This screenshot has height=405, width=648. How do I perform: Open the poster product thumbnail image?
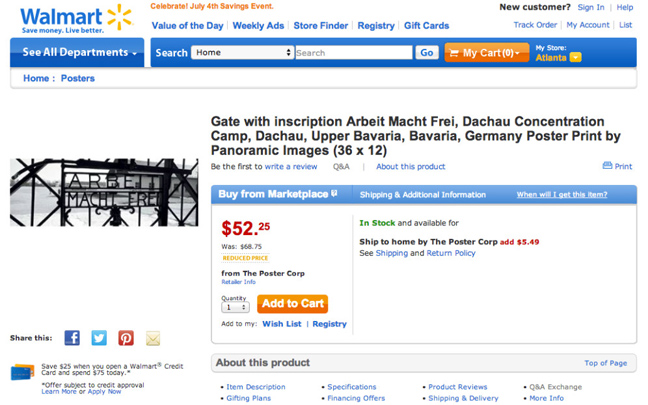(104, 192)
